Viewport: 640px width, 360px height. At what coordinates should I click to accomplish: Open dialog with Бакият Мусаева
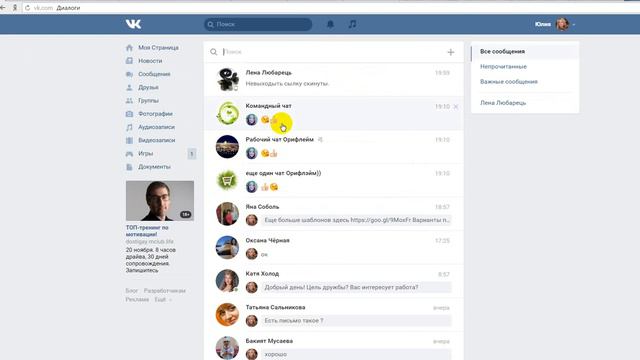point(333,346)
